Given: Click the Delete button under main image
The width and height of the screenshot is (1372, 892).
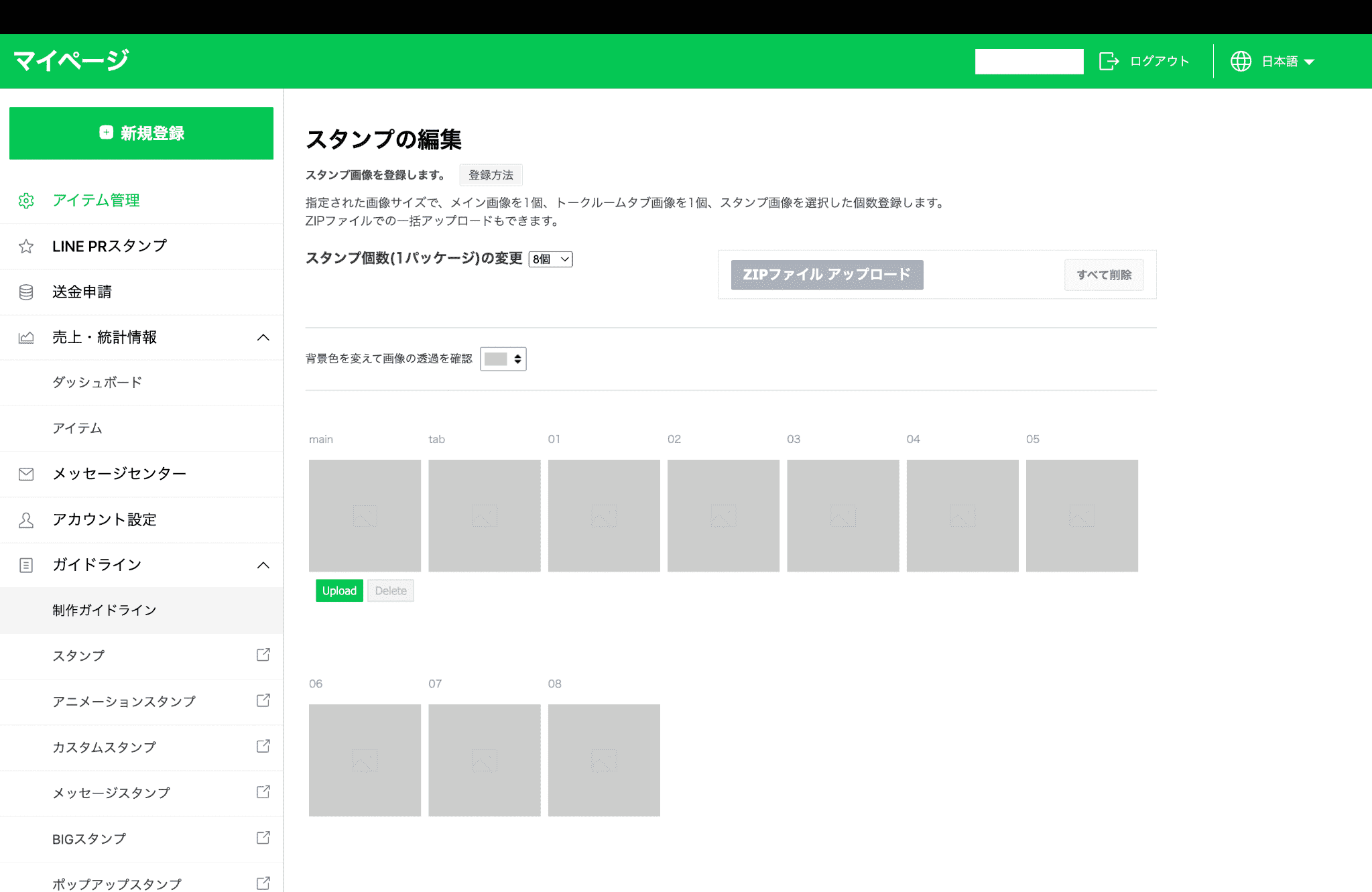Looking at the screenshot, I should coord(391,590).
